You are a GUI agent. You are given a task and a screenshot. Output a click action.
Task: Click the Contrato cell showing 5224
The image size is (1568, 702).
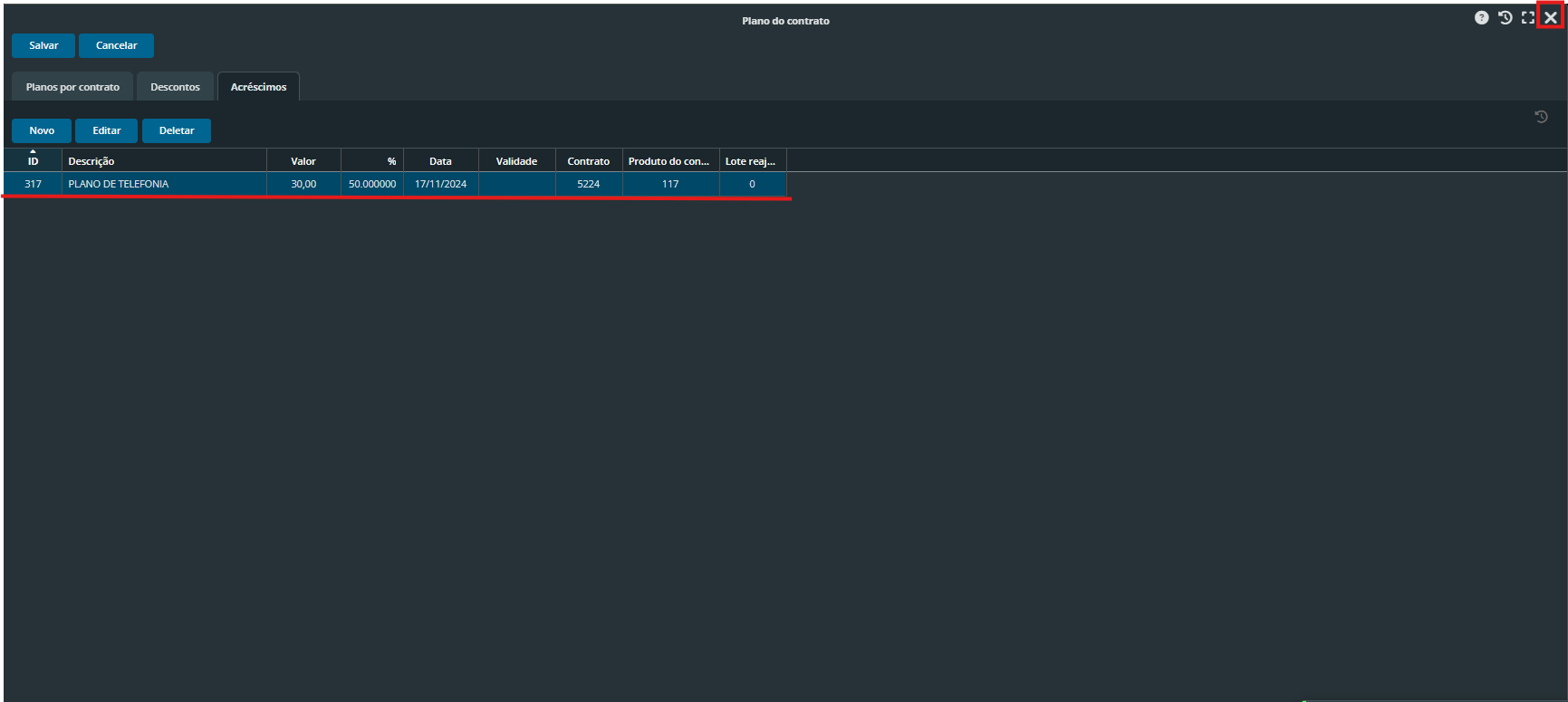click(x=589, y=184)
